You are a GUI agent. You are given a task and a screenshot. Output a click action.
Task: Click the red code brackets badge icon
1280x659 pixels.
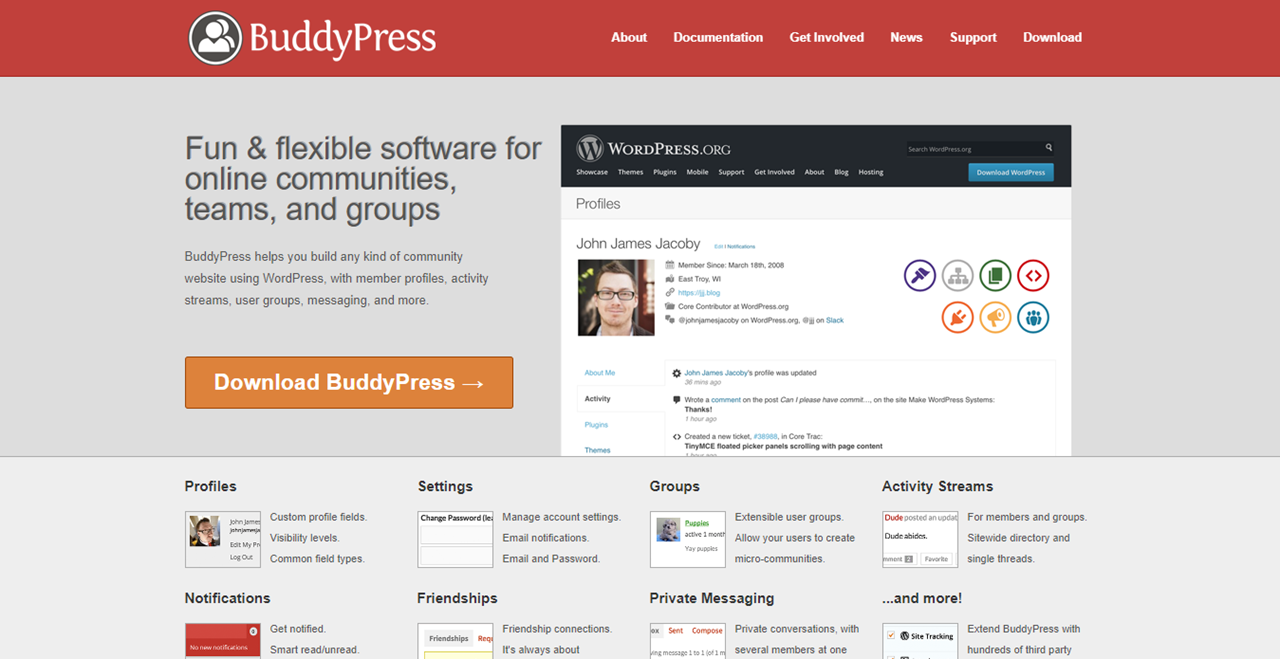point(1033,275)
